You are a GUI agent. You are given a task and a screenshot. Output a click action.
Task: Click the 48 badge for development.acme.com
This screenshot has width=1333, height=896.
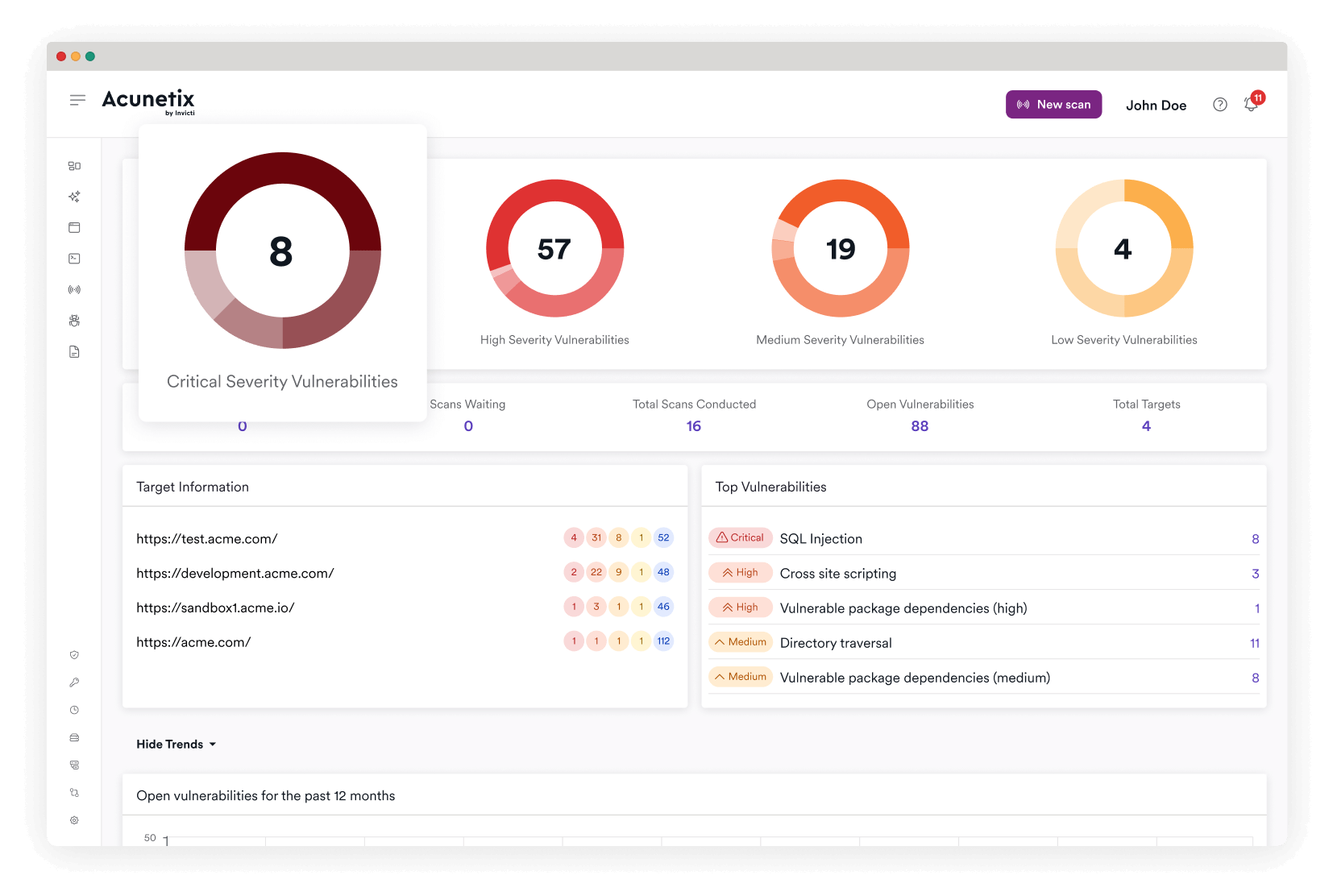663,572
